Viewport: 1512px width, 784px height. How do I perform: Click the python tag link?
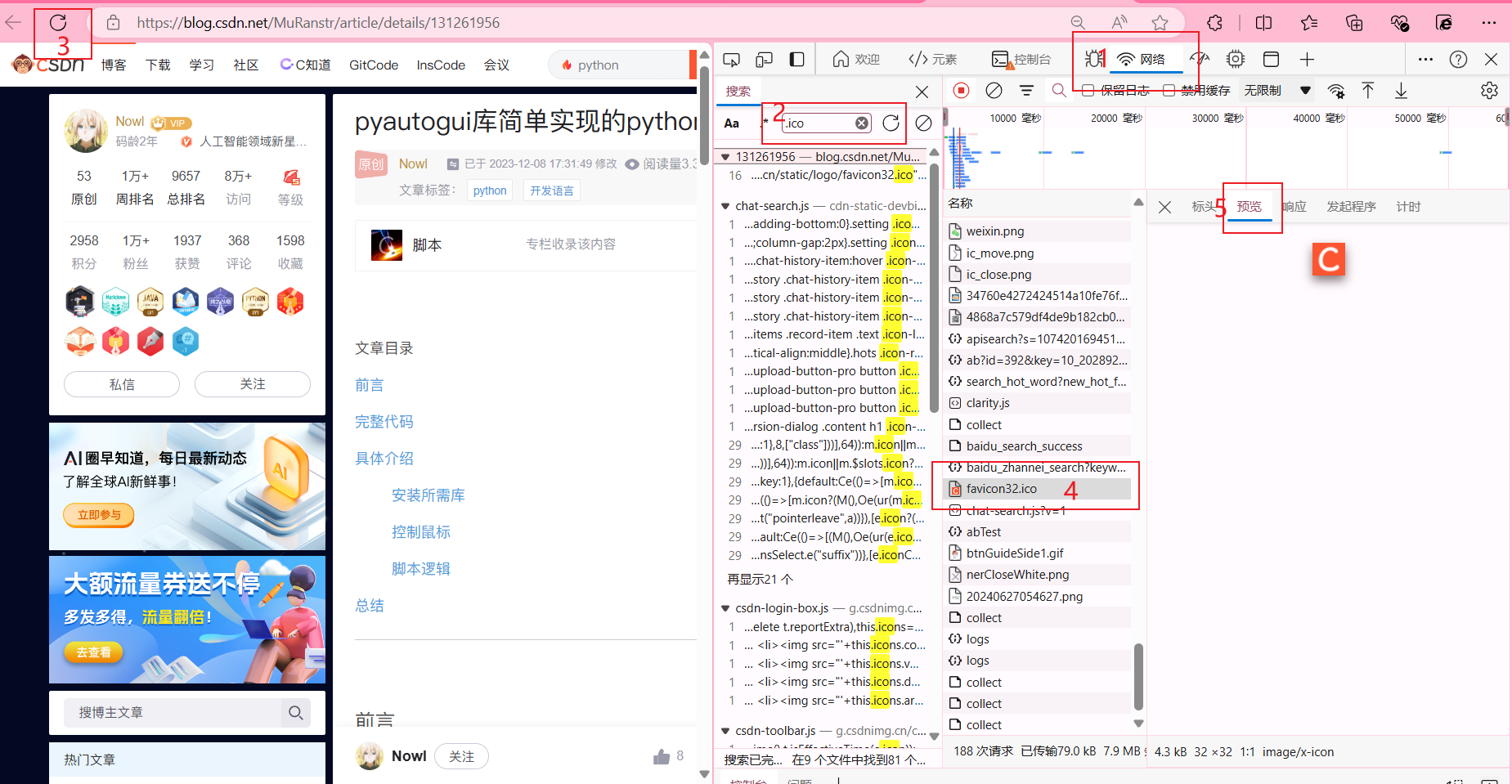coord(490,190)
